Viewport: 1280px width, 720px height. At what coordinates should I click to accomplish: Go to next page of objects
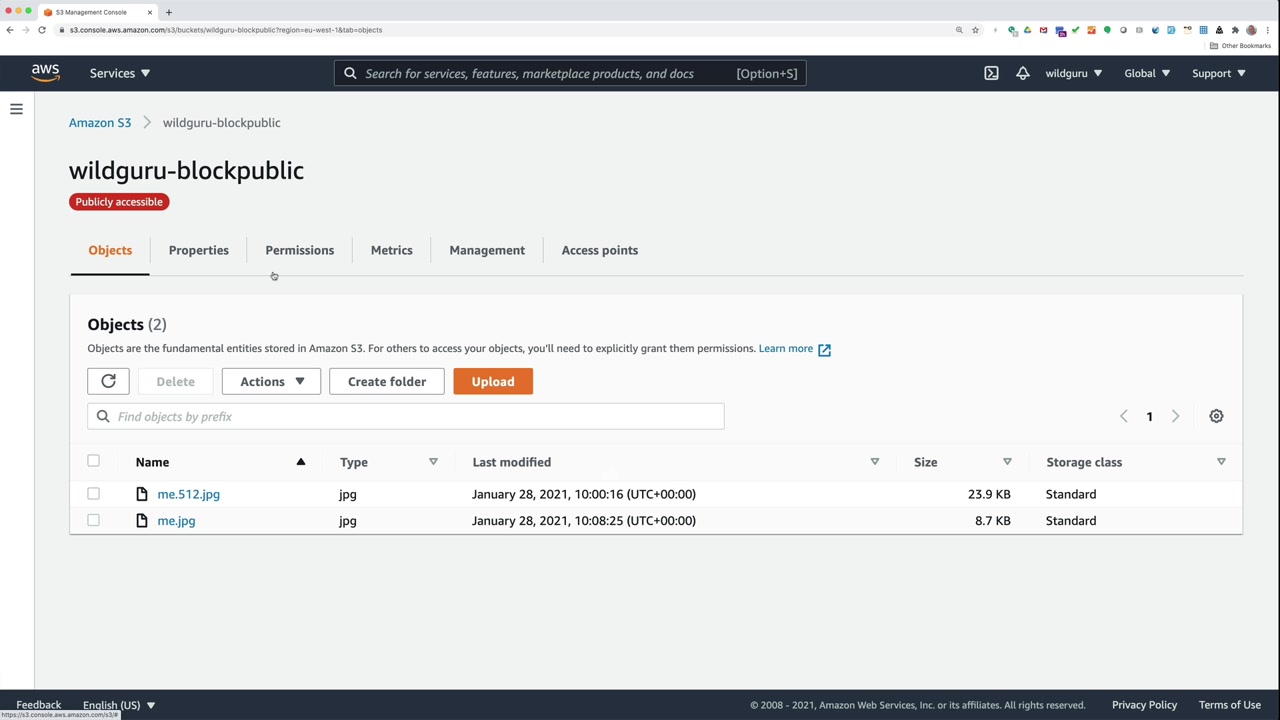click(1175, 416)
